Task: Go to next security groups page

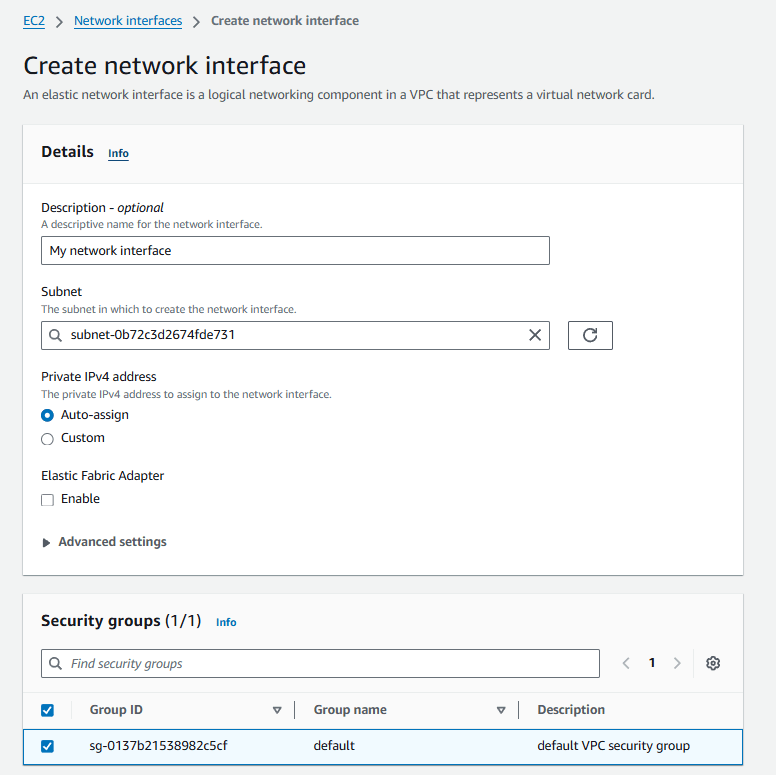Action: pyautogui.click(x=677, y=663)
